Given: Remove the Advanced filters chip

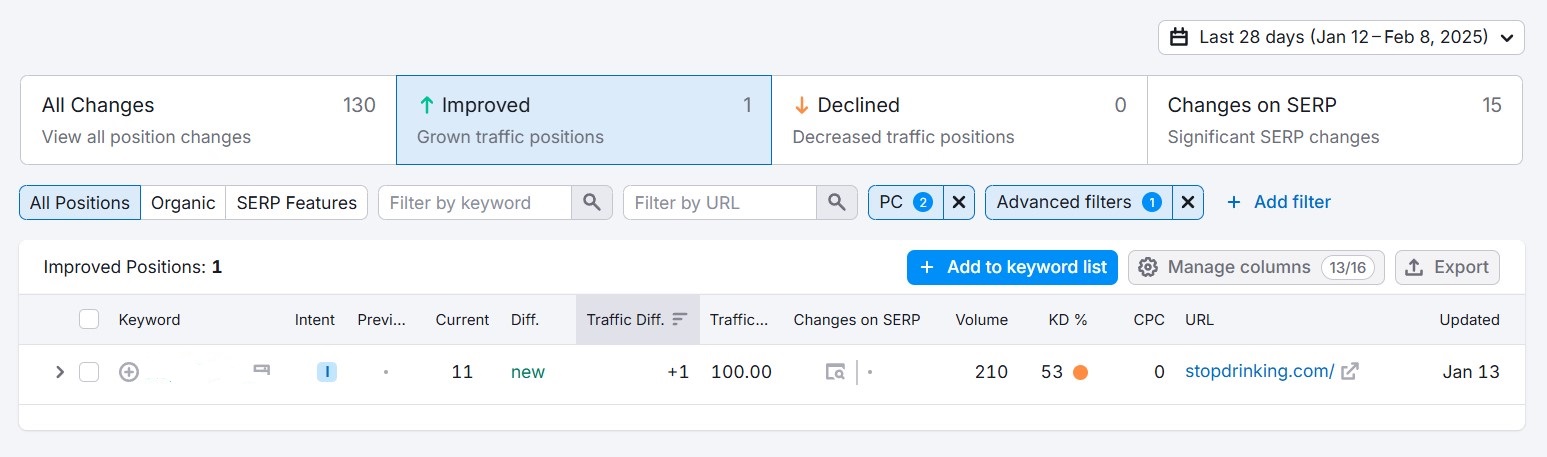Looking at the screenshot, I should tap(1187, 203).
